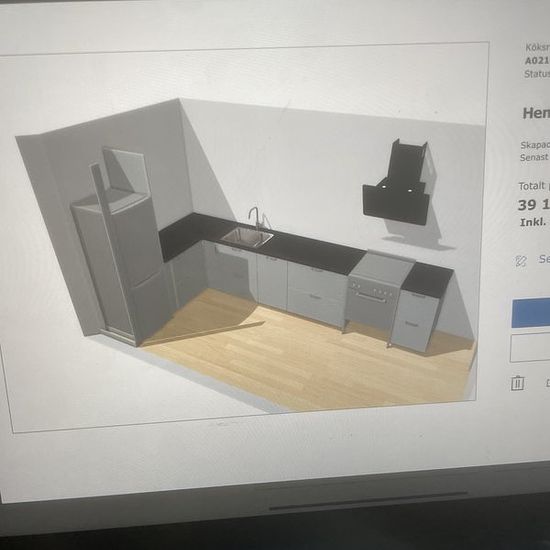The width and height of the screenshot is (550, 550).
Task: Click the wide drawer base cabinet left of the oven
Action: point(317,294)
